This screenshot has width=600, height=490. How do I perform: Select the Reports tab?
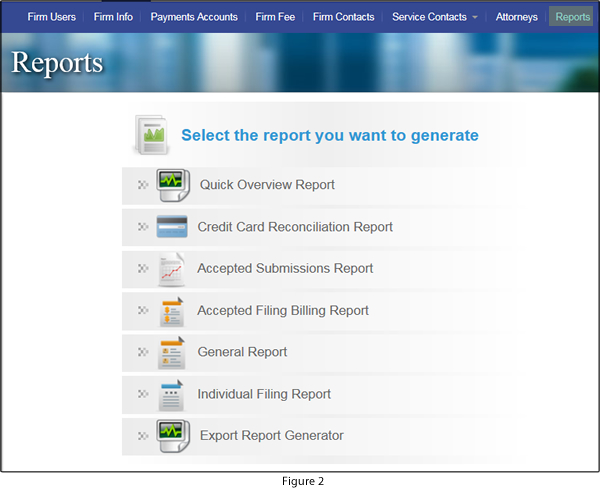coord(573,17)
